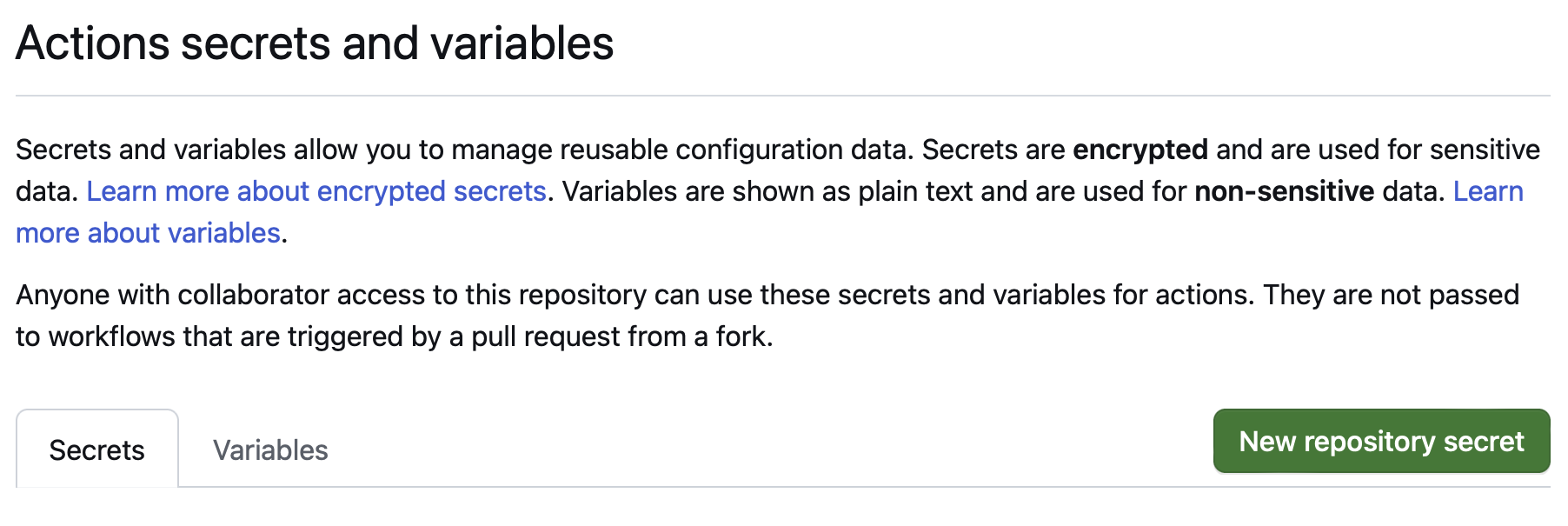Switch to the Secrets tab
The height and width of the screenshot is (526, 1568).
coord(97,449)
